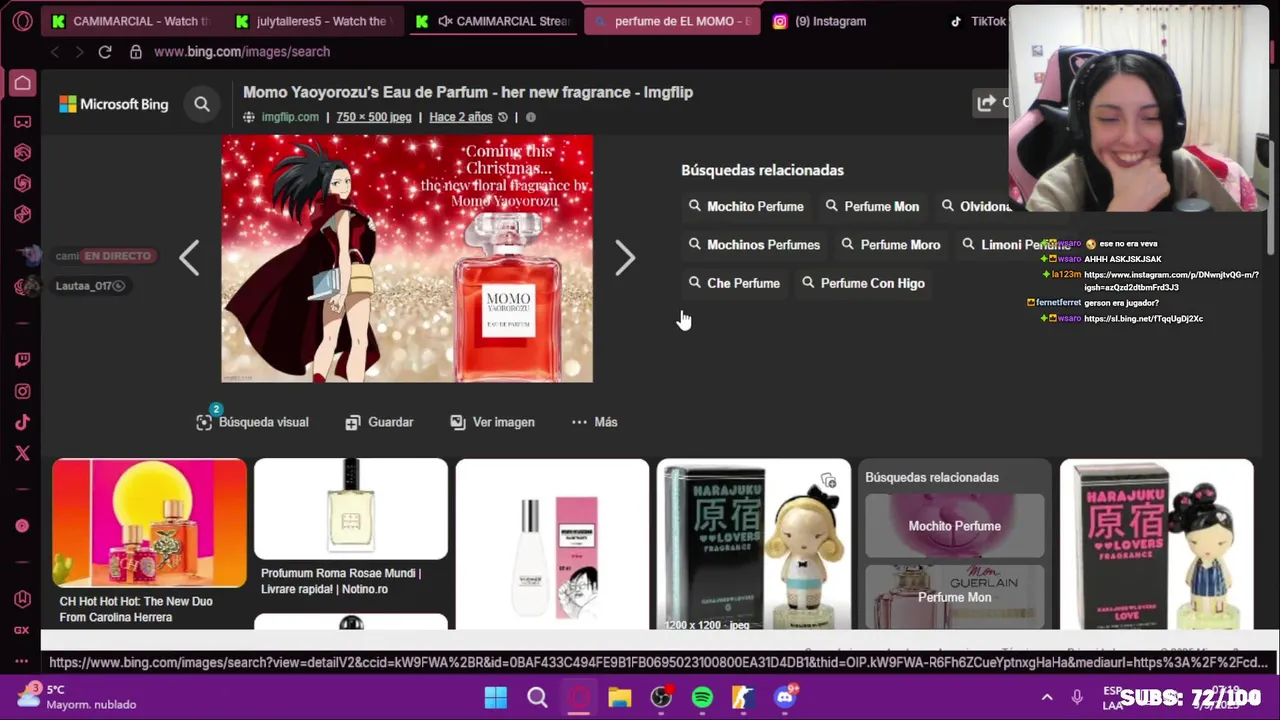Click the microphone tray icon
1280x720 pixels.
pyautogui.click(x=1077, y=697)
